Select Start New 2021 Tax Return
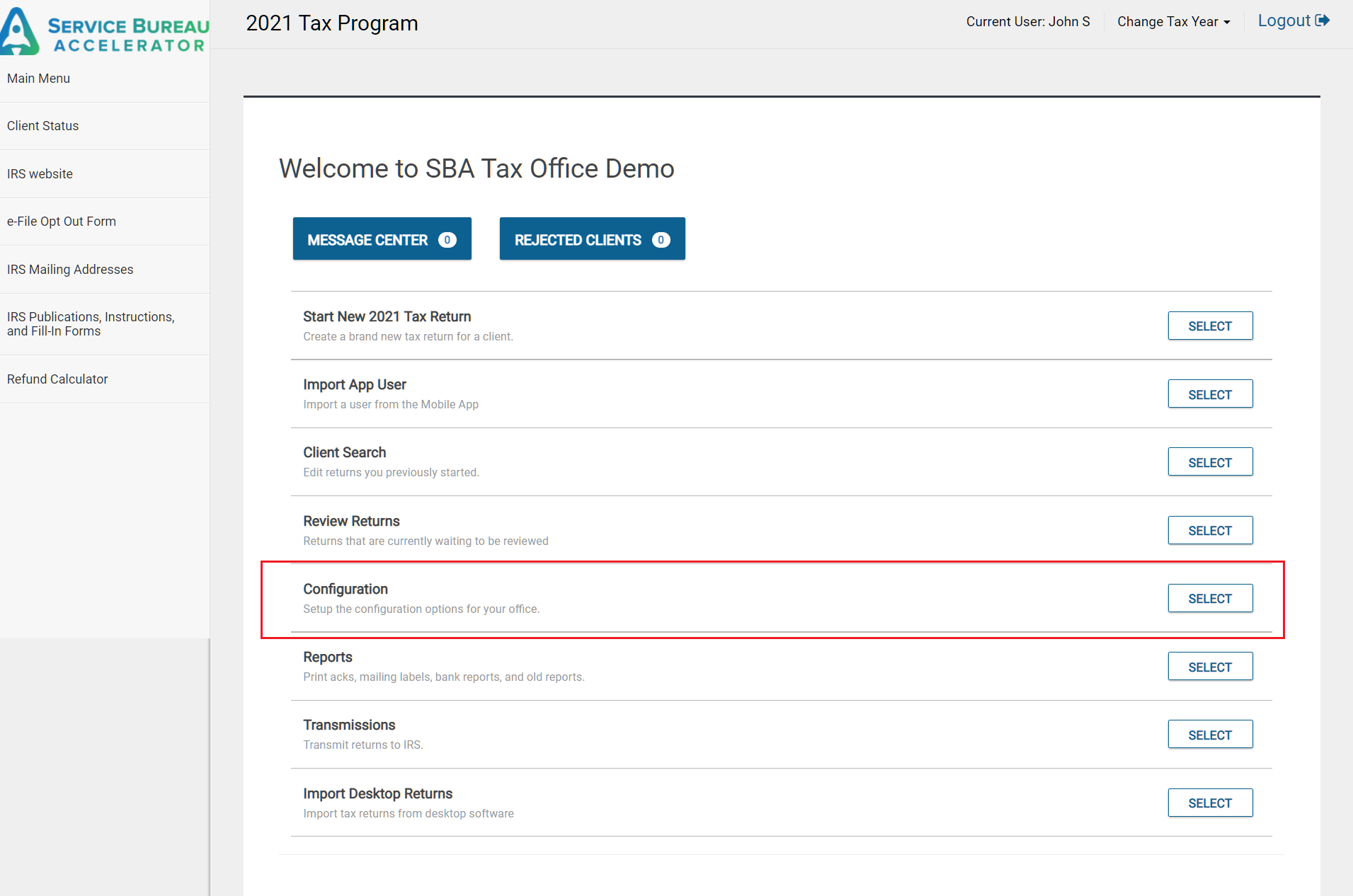This screenshot has width=1353, height=896. click(x=1209, y=326)
